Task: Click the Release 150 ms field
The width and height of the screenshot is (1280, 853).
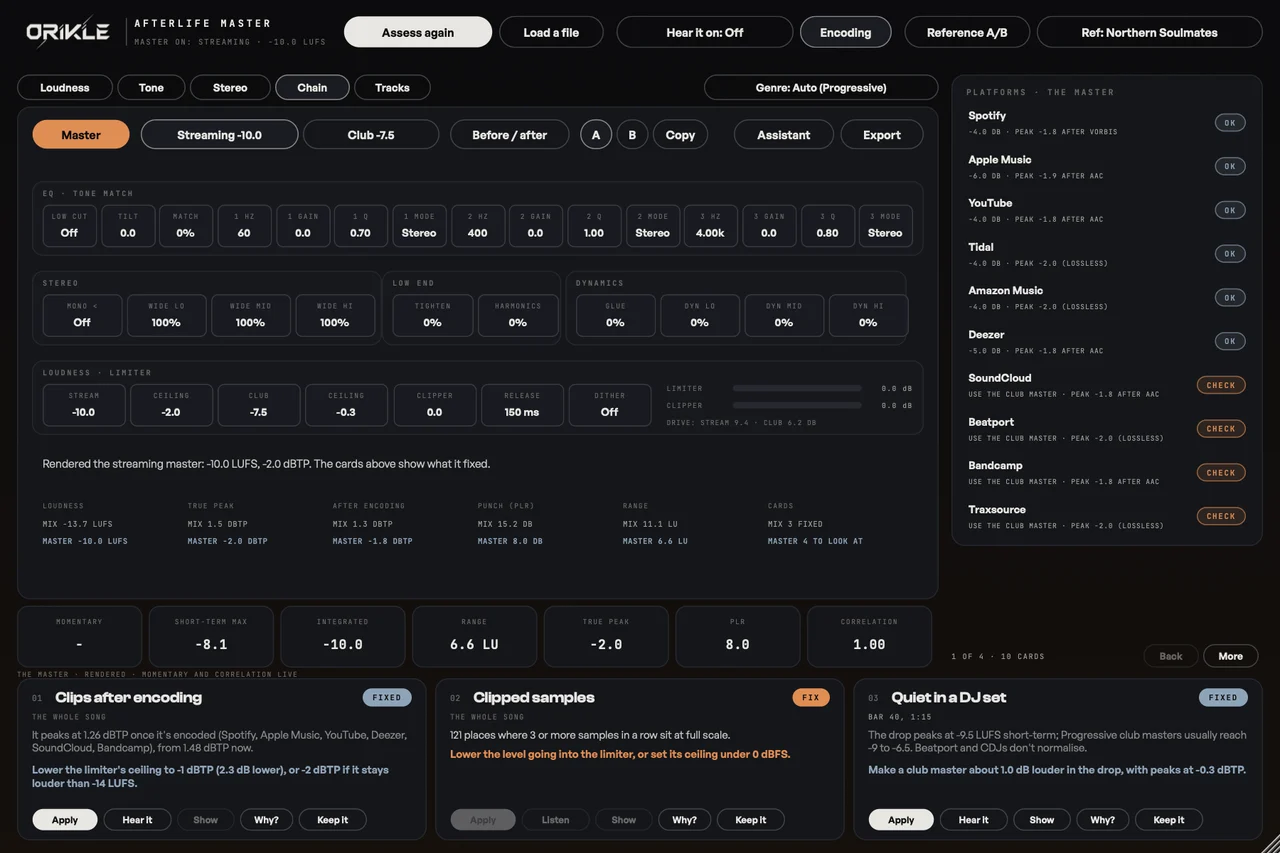Action: tap(522, 405)
